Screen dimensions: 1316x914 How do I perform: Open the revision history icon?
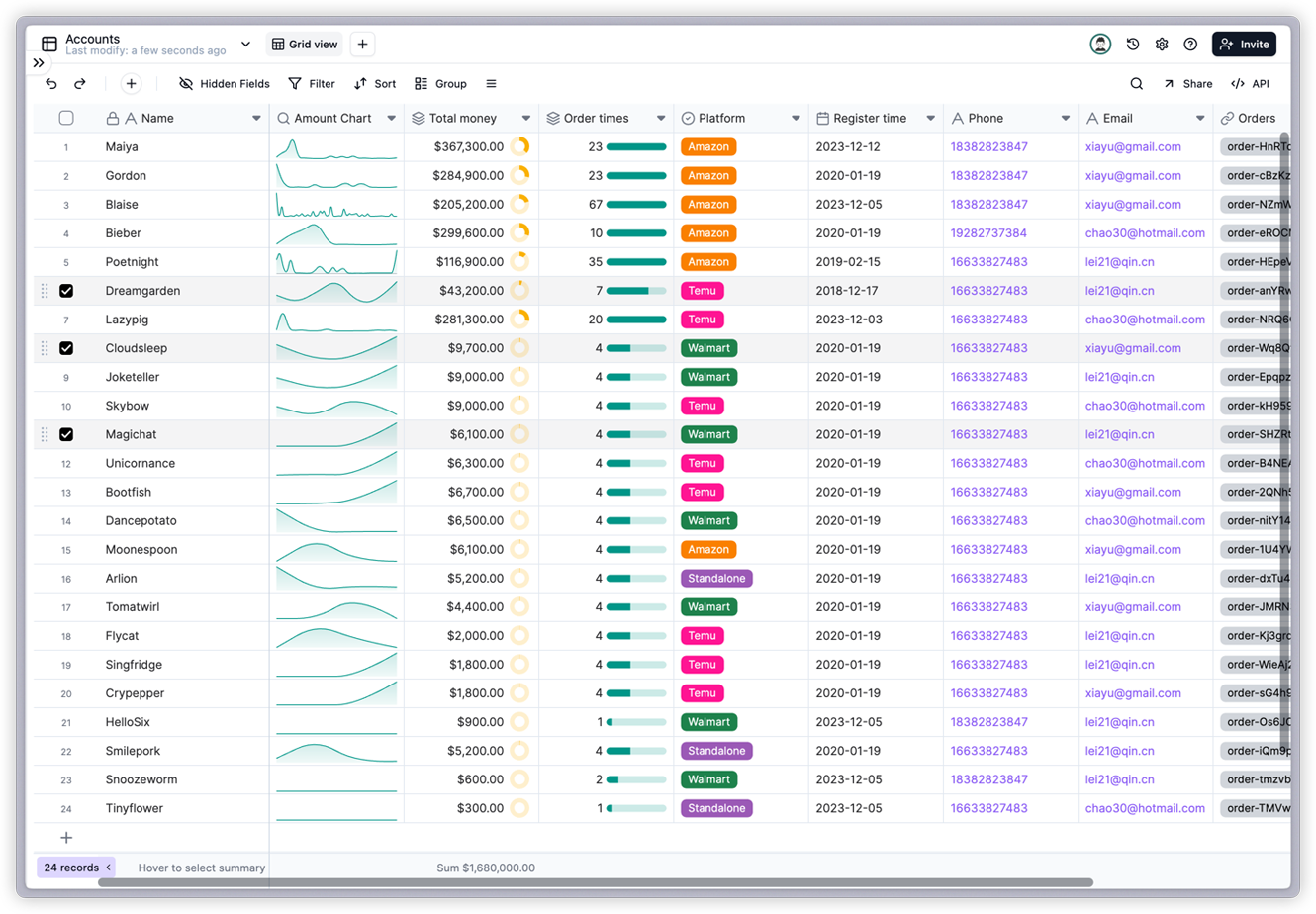click(x=1131, y=44)
